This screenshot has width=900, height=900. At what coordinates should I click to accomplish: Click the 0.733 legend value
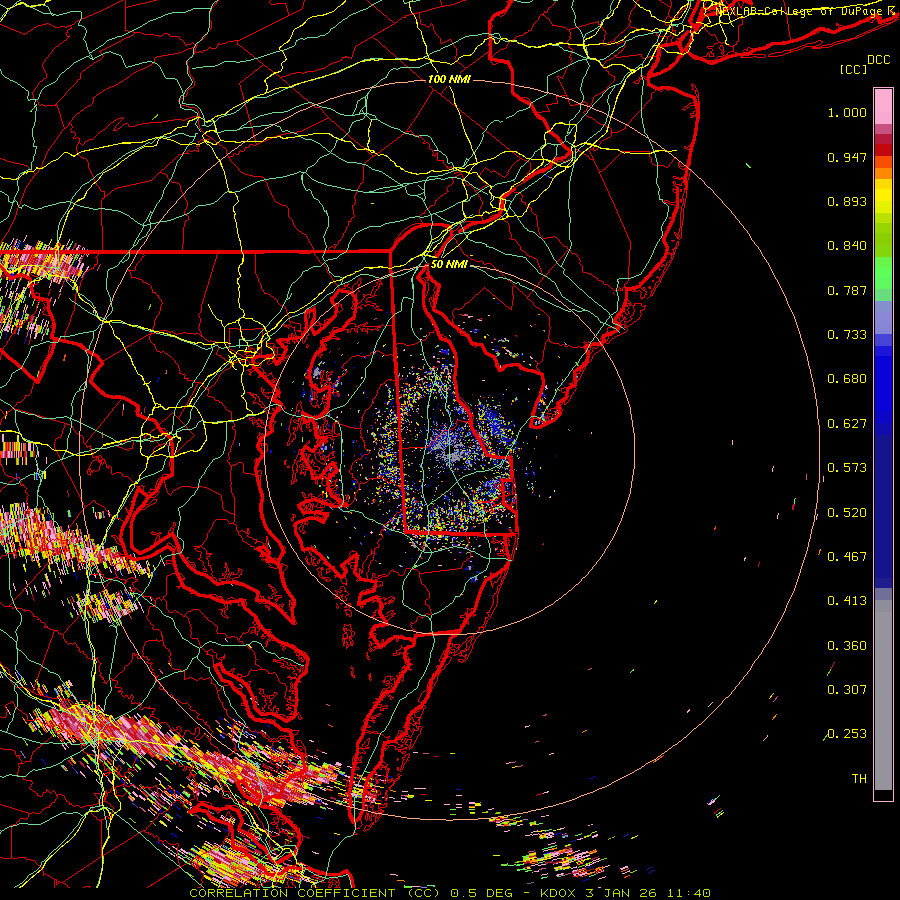click(x=847, y=335)
